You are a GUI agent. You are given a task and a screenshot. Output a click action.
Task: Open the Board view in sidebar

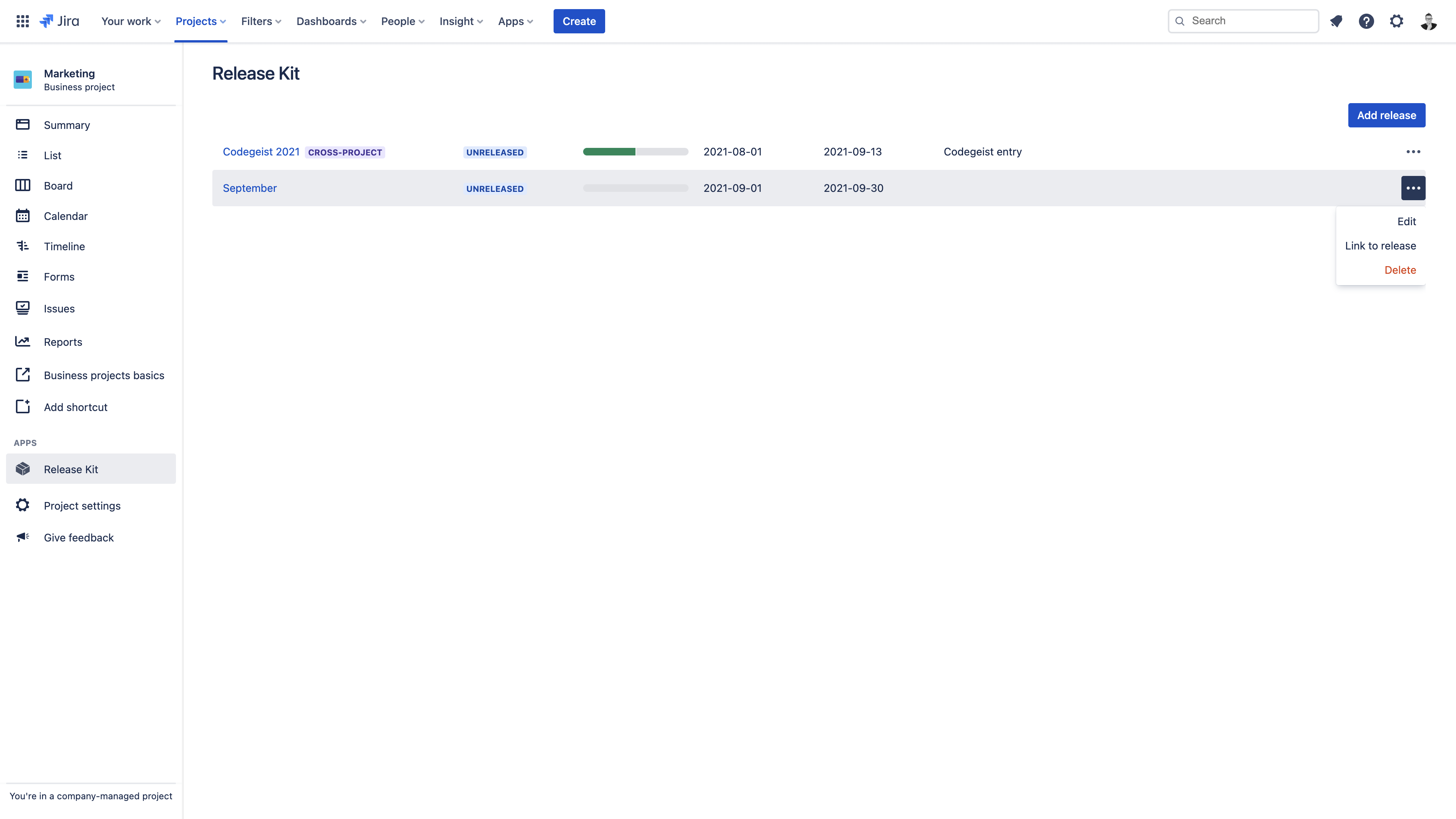[58, 185]
